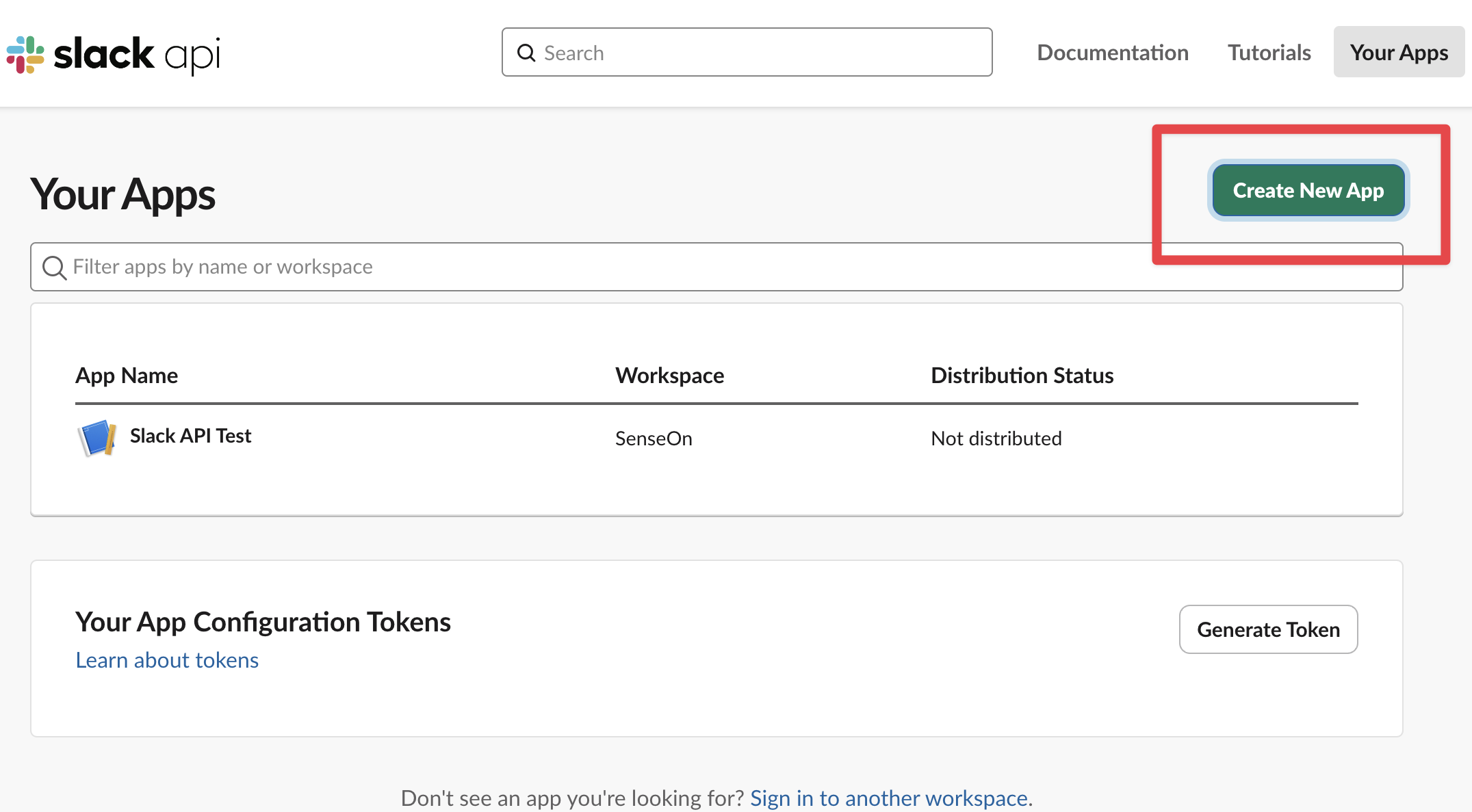Click the SenseOn workspace cell
Image resolution: width=1472 pixels, height=812 pixels.
[x=654, y=438]
